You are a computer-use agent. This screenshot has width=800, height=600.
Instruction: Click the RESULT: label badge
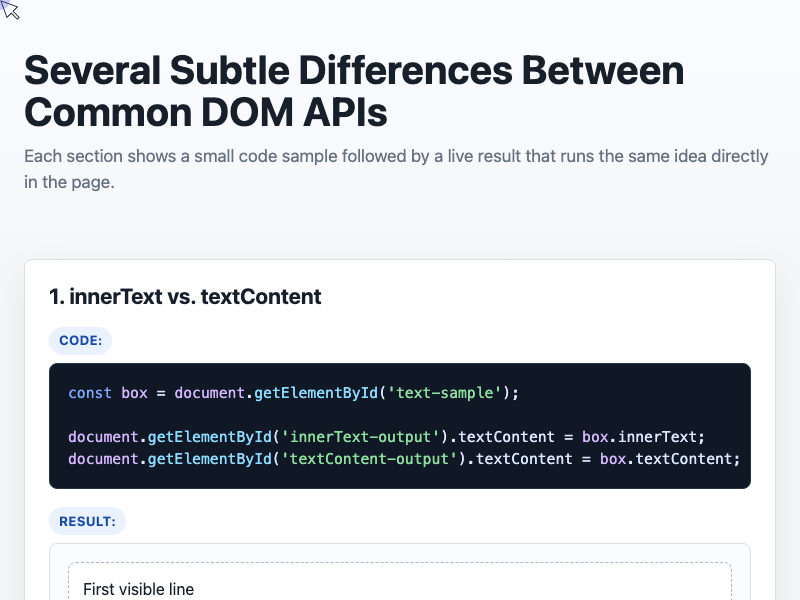point(87,521)
